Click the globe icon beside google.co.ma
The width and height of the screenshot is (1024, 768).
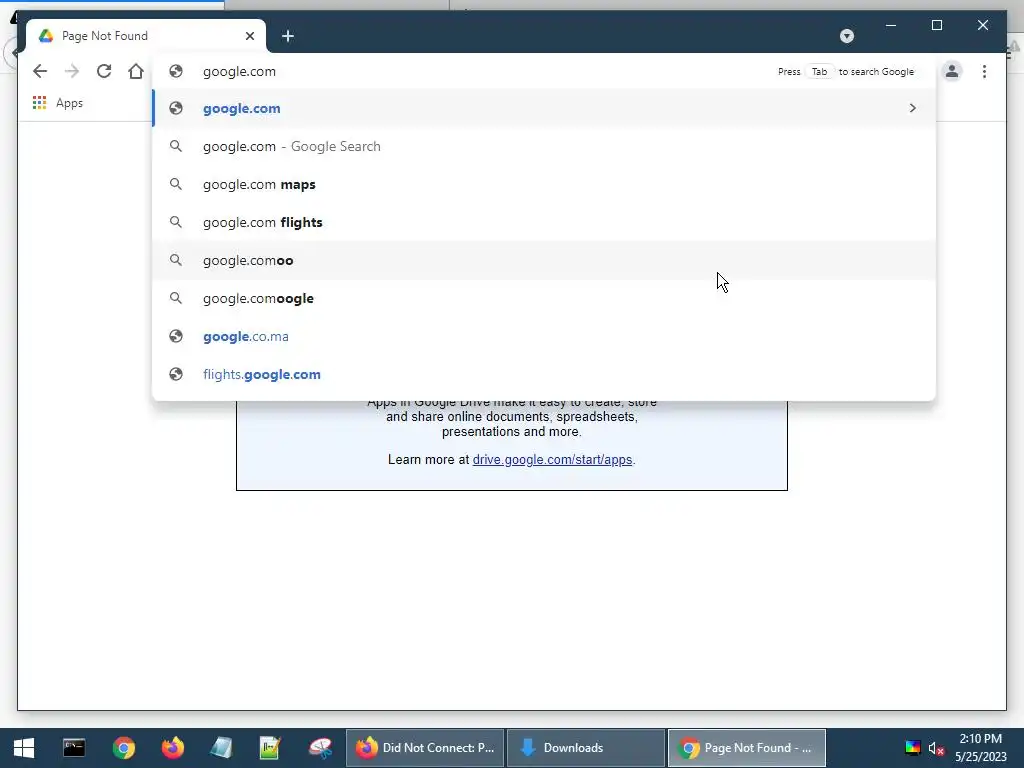(176, 336)
